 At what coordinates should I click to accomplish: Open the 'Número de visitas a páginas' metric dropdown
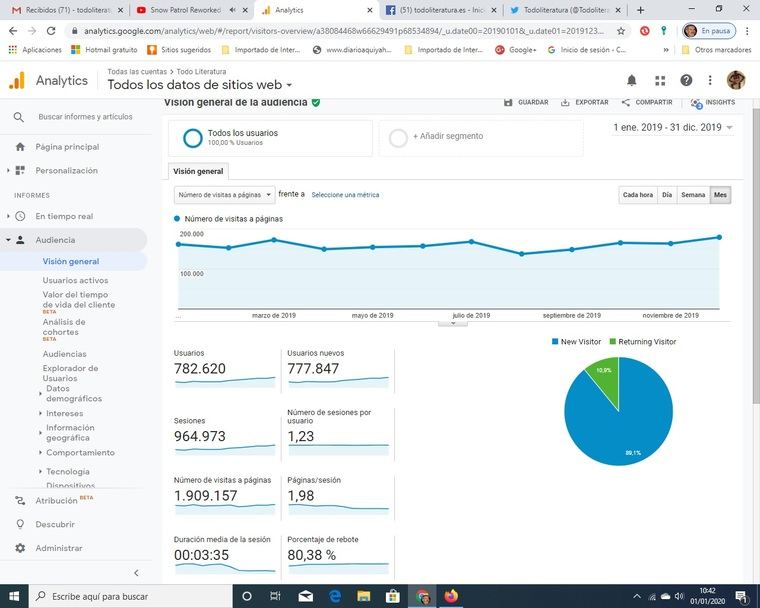224,195
